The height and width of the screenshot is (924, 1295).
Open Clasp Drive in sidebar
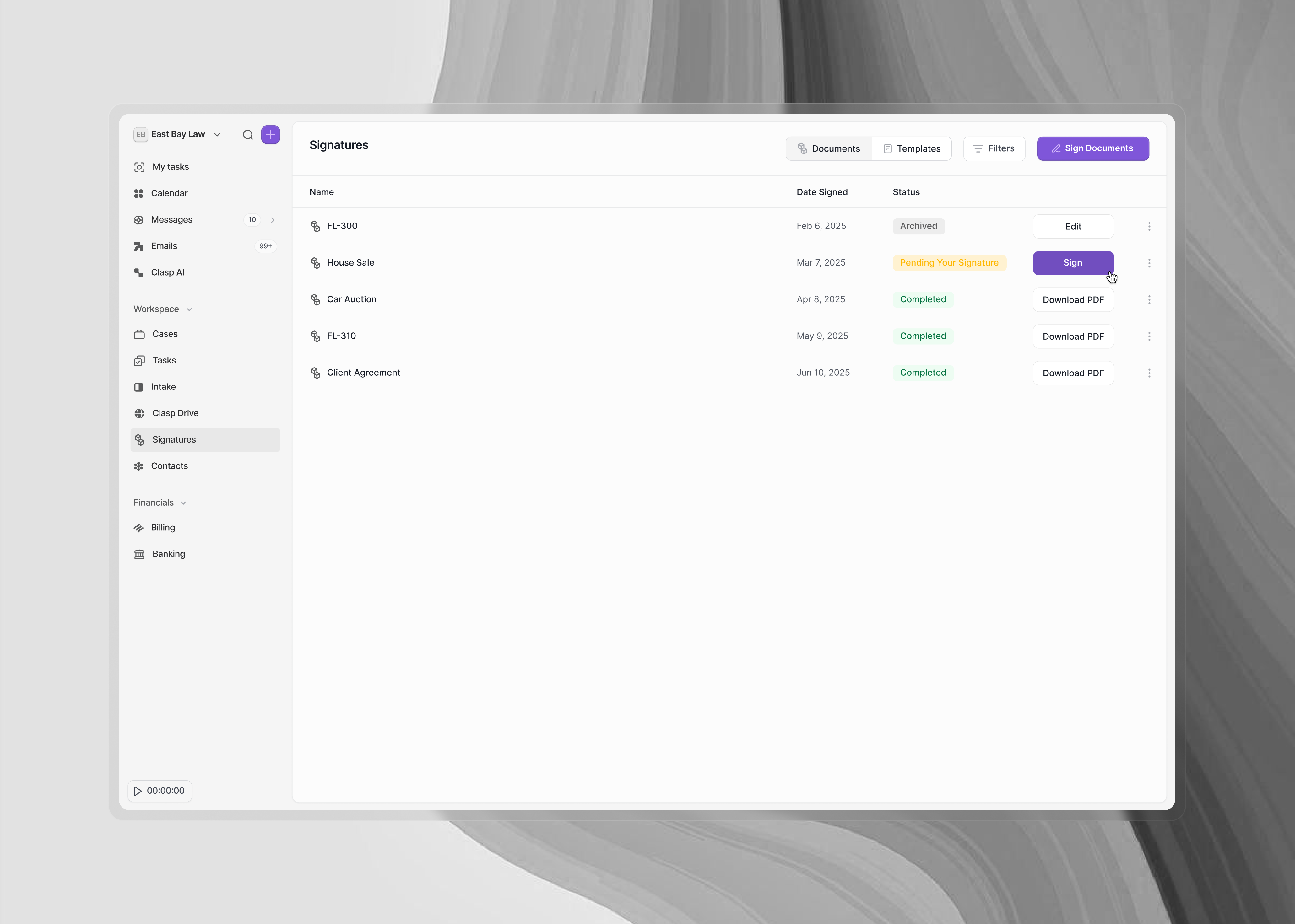175,413
